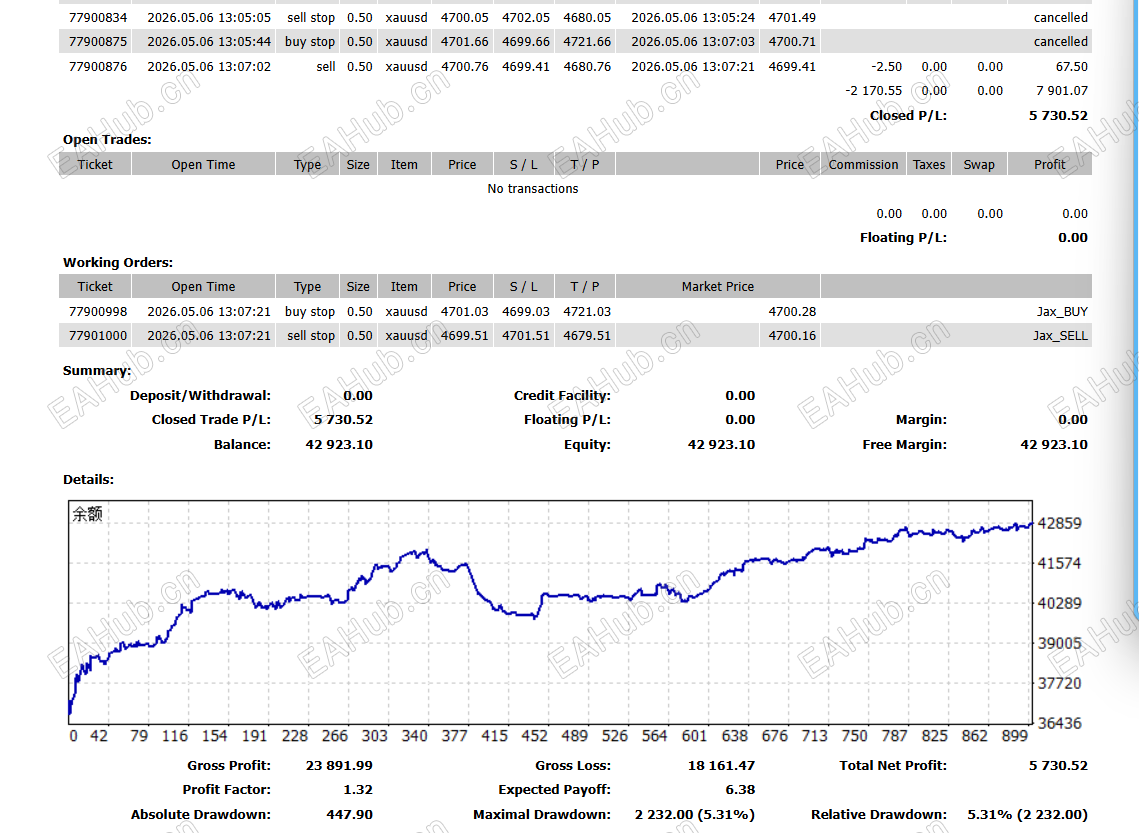Click Market Price column header

[718, 287]
